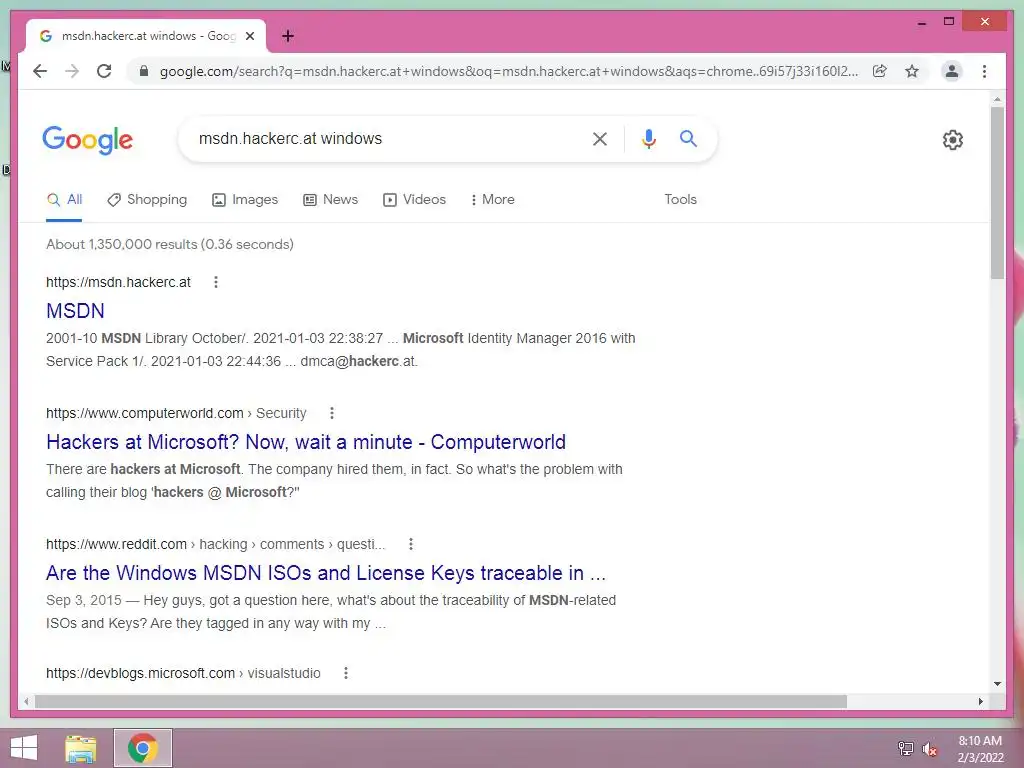The height and width of the screenshot is (768, 1024).
Task: Click the vertical scrollbar thumb
Action: 997,193
